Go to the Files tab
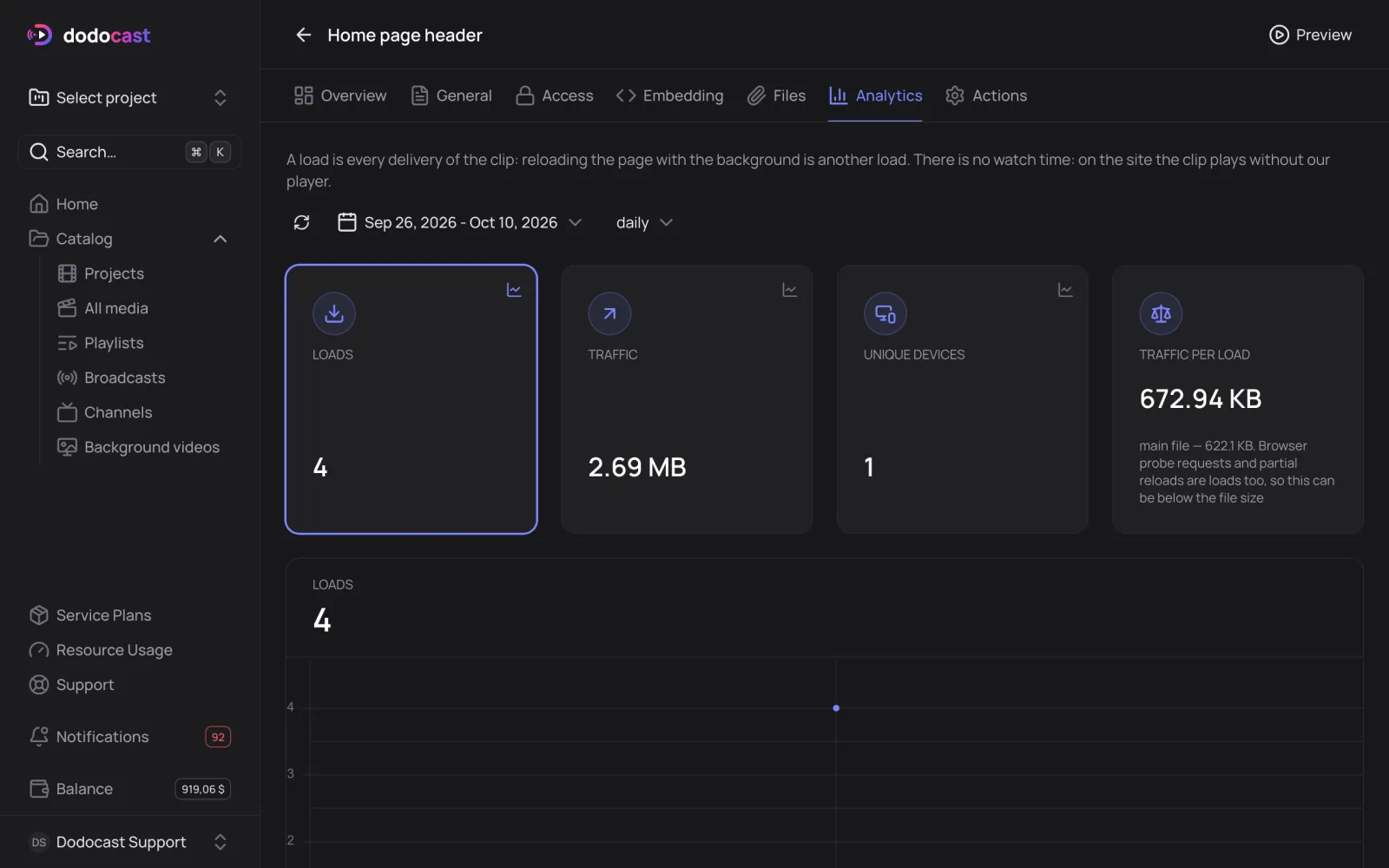The height and width of the screenshot is (868, 1389). click(x=776, y=95)
